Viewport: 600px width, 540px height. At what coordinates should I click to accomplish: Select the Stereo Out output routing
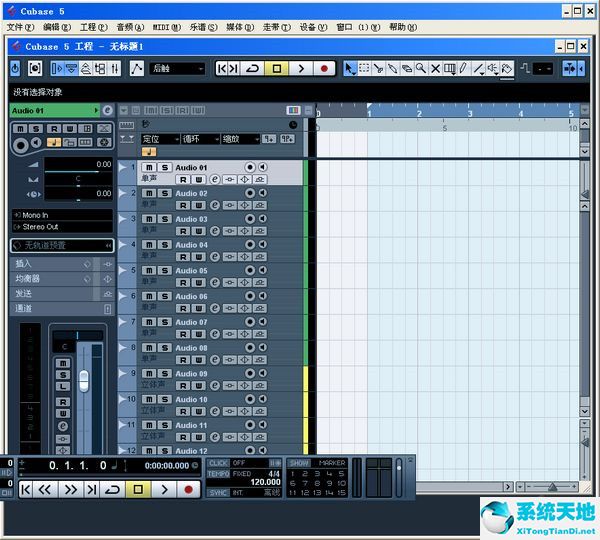62,227
